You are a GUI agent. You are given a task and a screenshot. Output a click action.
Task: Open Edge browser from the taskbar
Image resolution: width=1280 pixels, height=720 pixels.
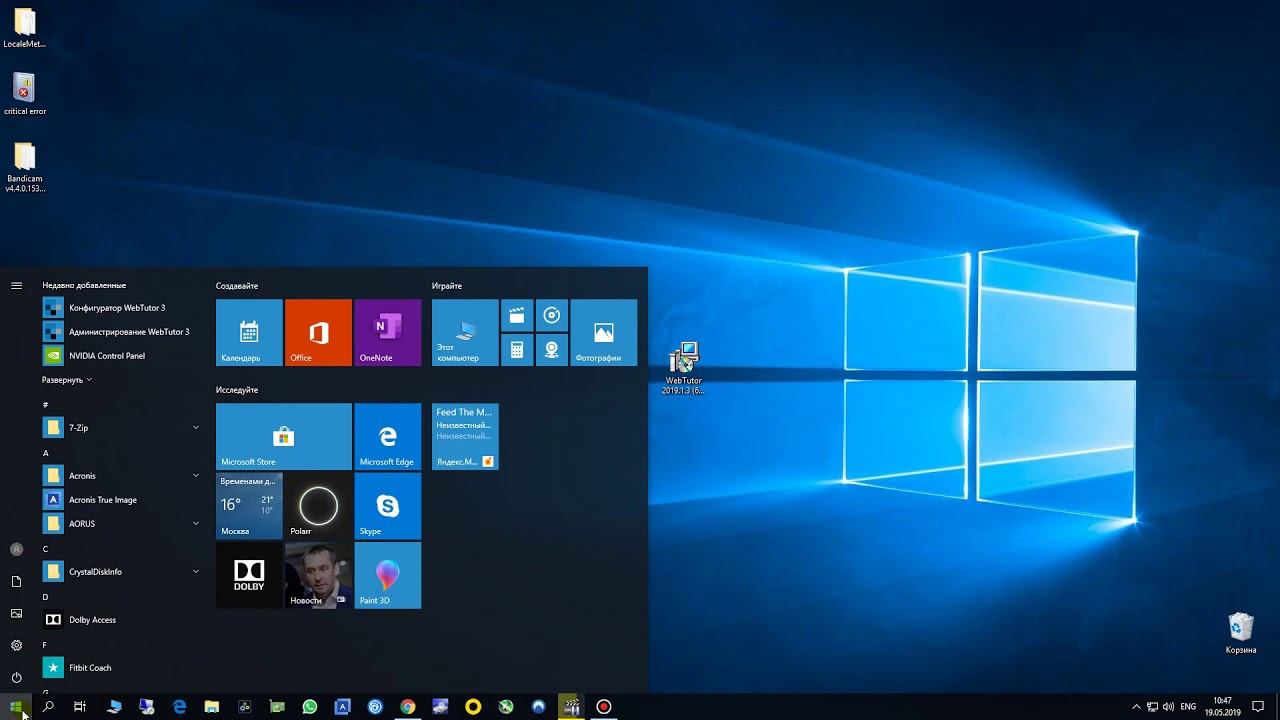[180, 707]
